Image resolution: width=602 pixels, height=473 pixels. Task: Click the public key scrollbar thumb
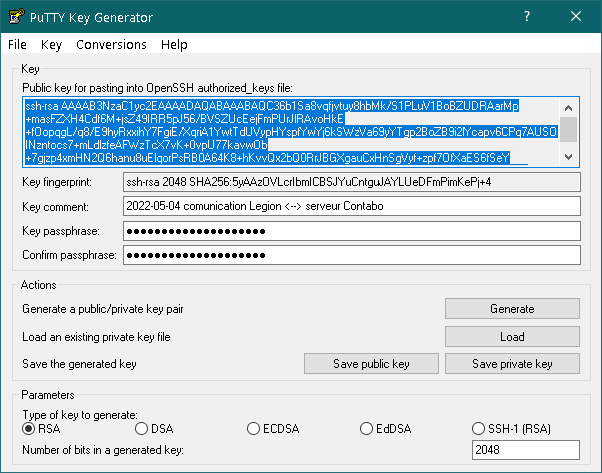click(x=569, y=129)
